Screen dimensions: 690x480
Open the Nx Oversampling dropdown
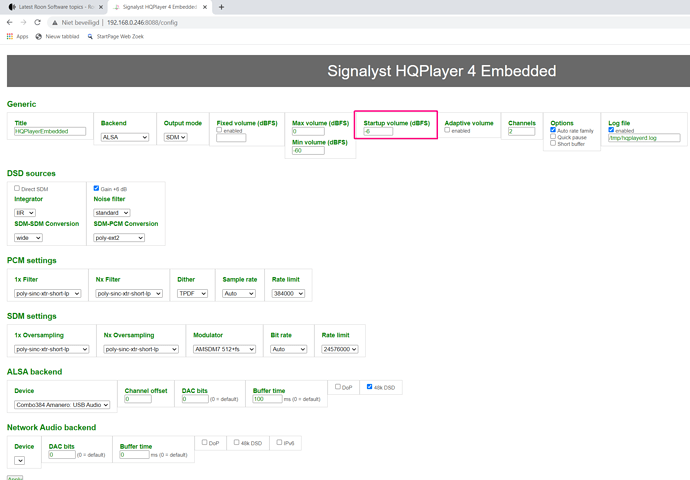[x=141, y=349]
